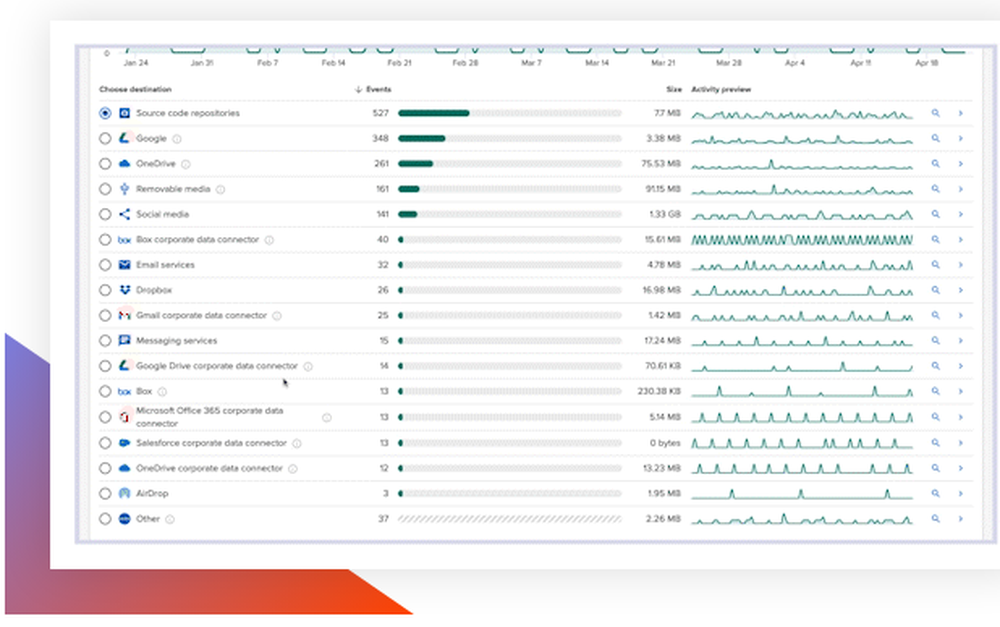Click magnifier icon in Google row
Image resolution: width=1000 pixels, height=627 pixels.
point(936,138)
